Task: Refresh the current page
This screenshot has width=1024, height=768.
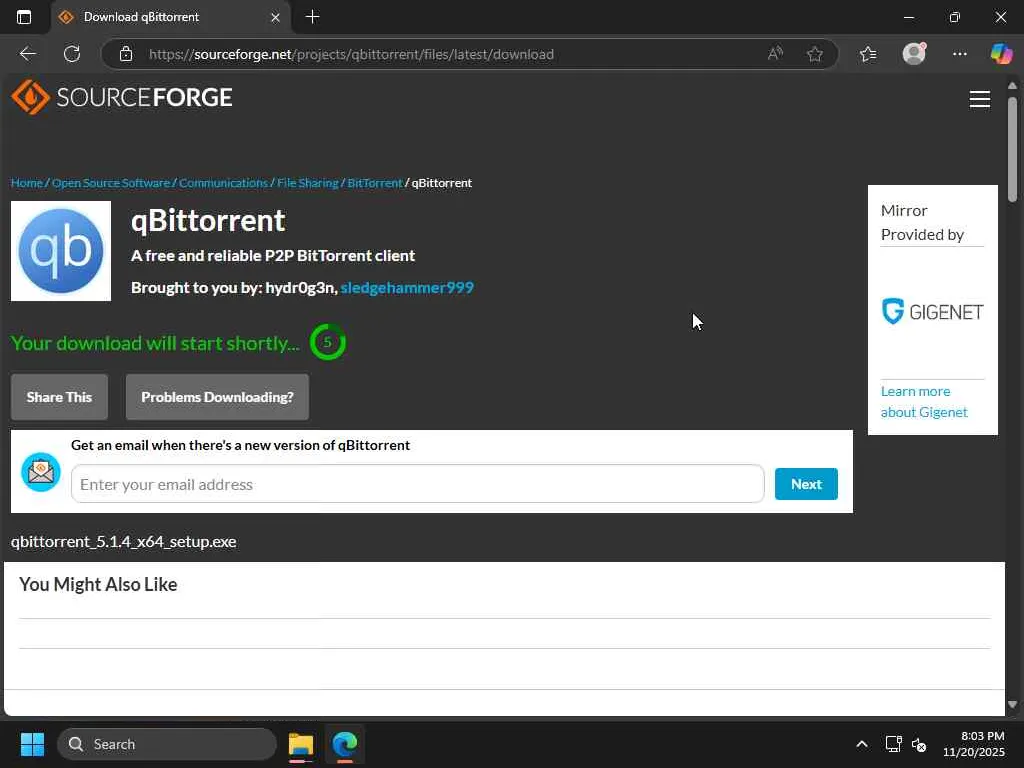Action: pos(72,54)
